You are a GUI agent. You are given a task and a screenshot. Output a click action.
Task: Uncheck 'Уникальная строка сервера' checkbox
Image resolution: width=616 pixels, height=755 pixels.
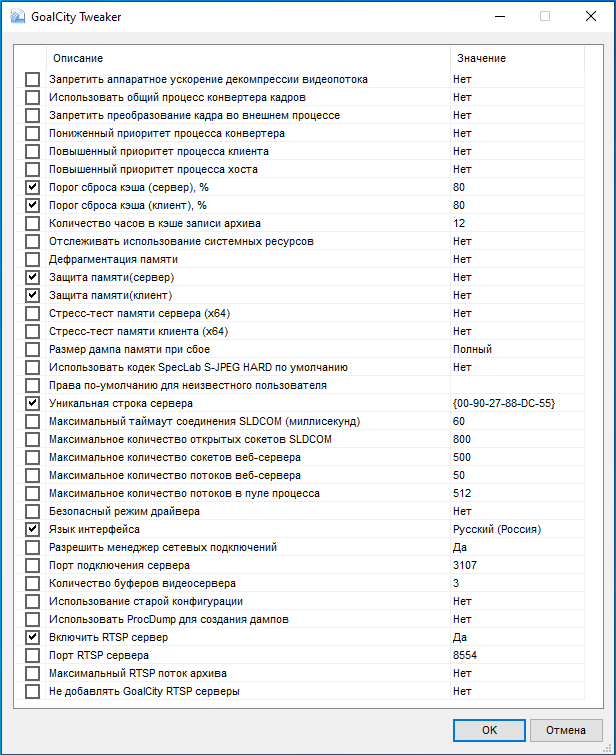(32, 404)
